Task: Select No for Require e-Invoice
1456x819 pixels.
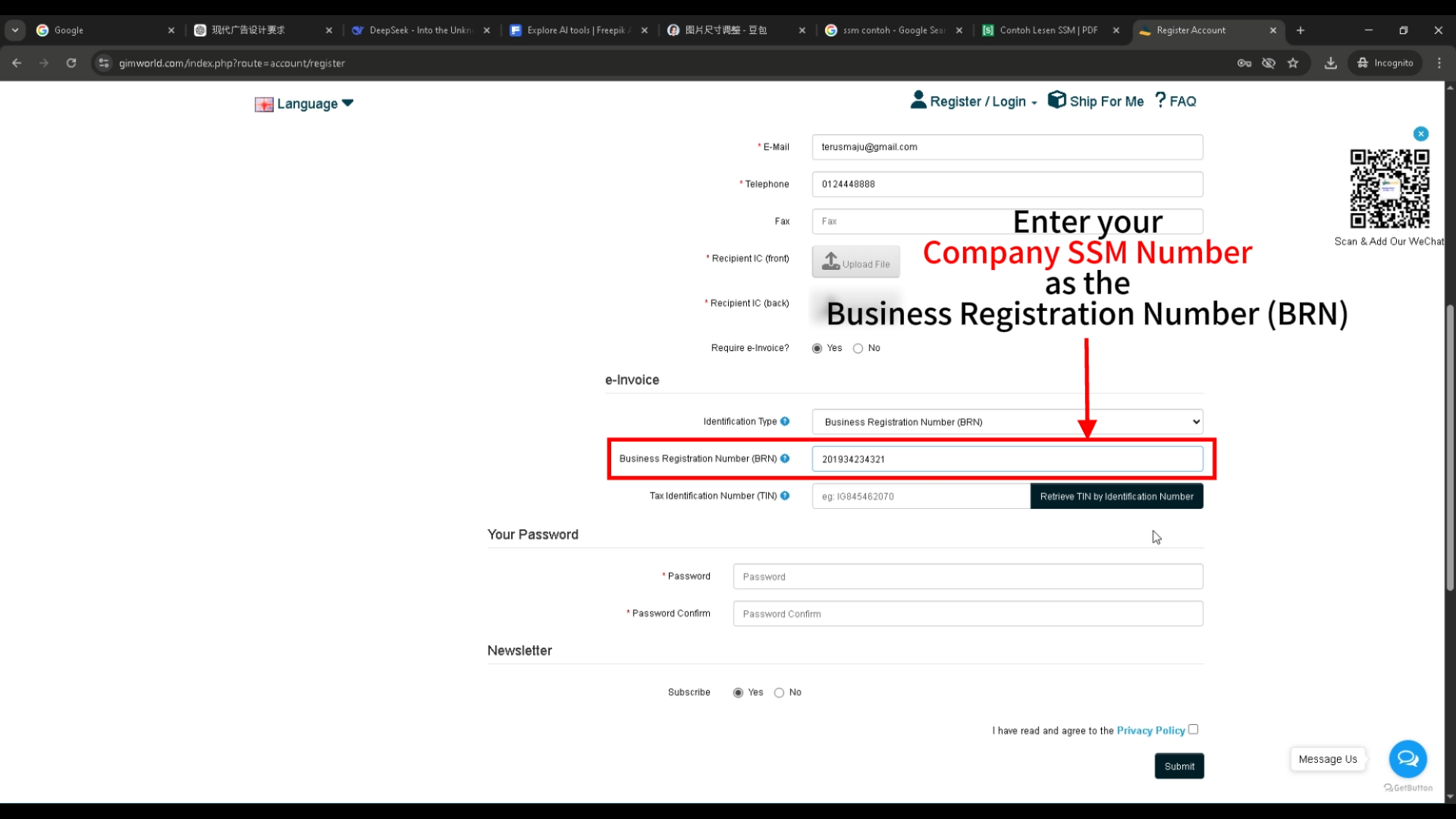Action: click(x=858, y=349)
